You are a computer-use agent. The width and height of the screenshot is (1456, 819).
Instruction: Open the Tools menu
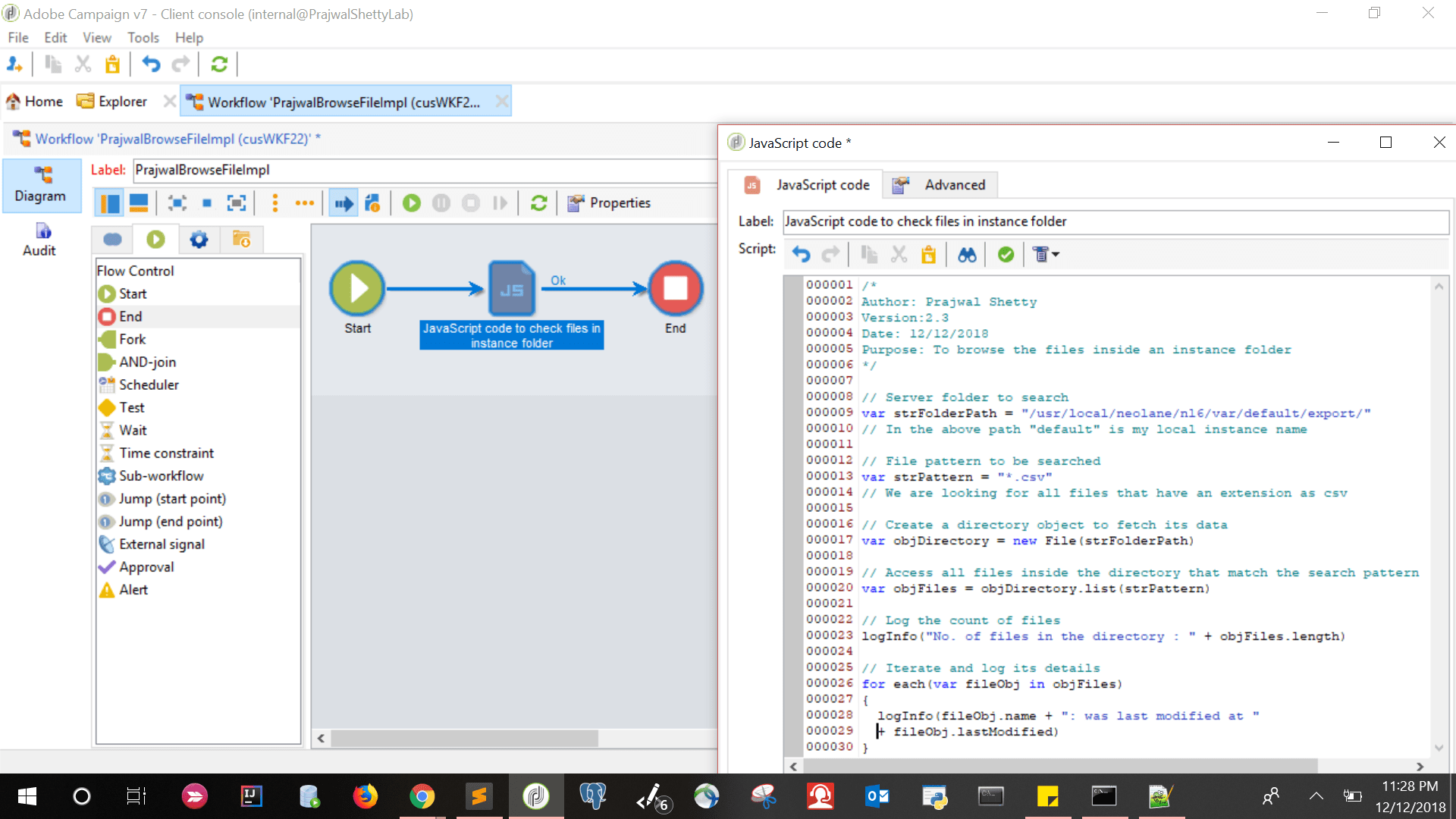point(143,37)
